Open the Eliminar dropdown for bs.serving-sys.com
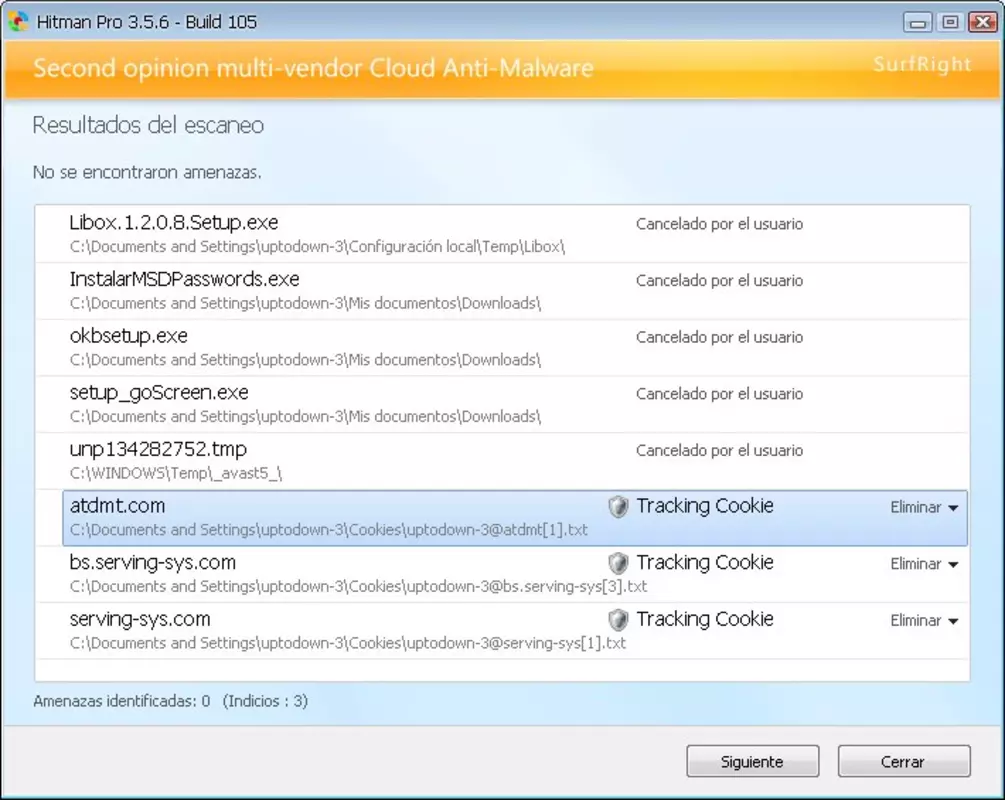 coord(924,563)
